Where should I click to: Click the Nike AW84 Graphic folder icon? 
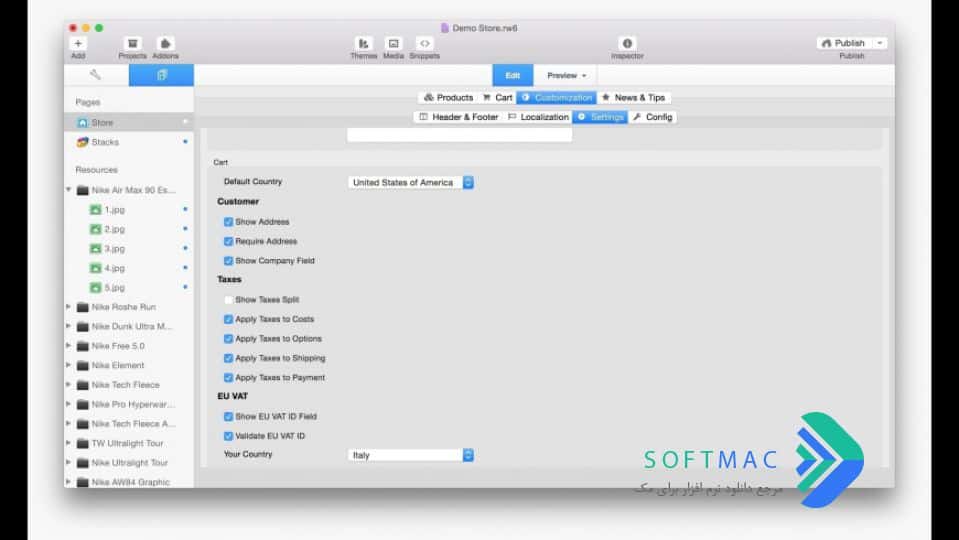(83, 482)
